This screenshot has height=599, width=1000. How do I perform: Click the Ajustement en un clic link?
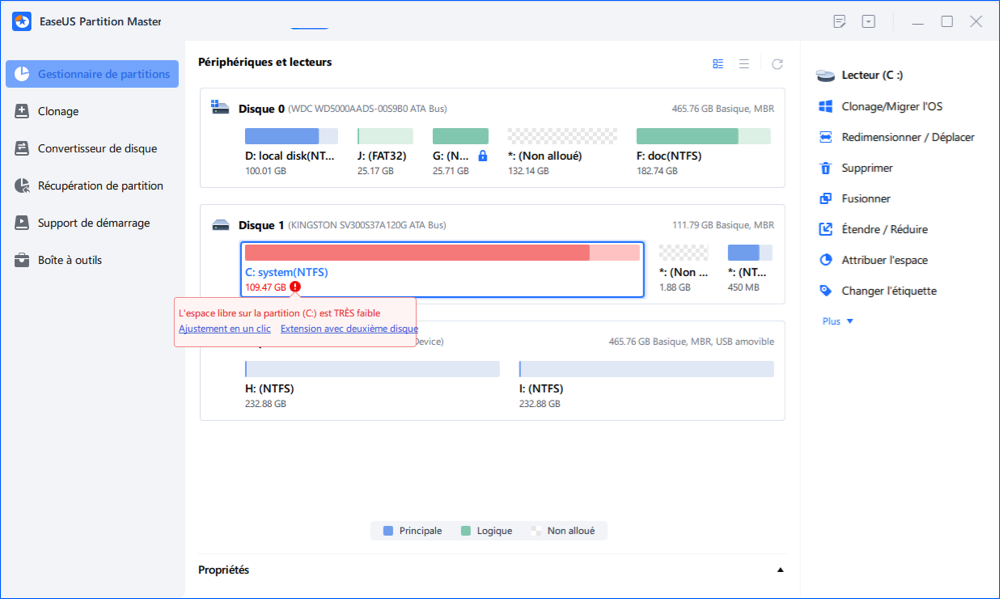(x=224, y=329)
